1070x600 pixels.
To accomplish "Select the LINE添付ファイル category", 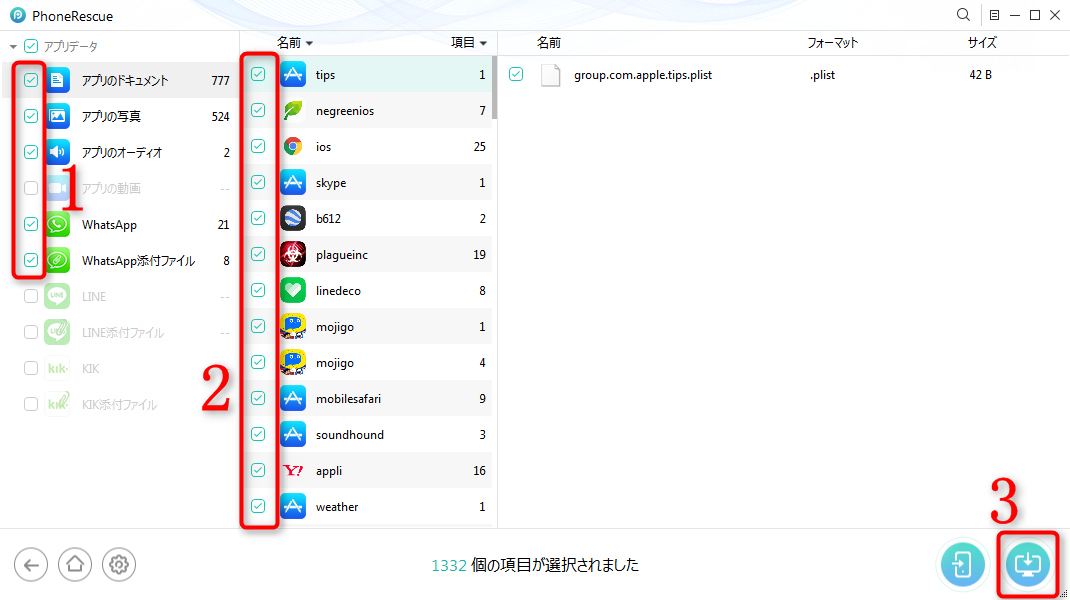I will (121, 332).
